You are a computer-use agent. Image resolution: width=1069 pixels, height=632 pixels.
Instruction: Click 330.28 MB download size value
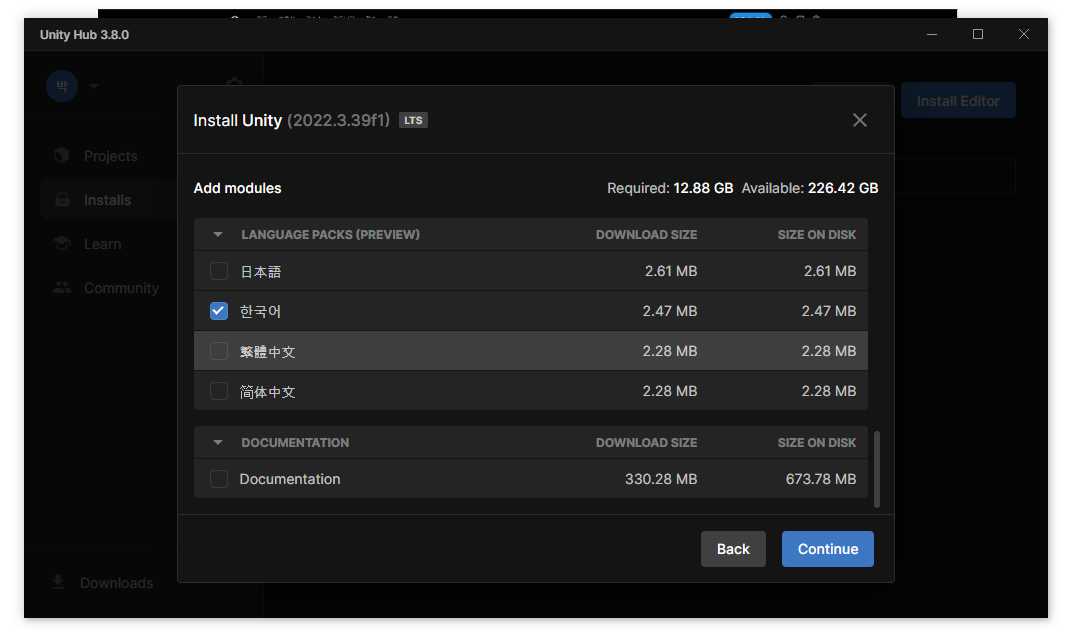pos(661,479)
